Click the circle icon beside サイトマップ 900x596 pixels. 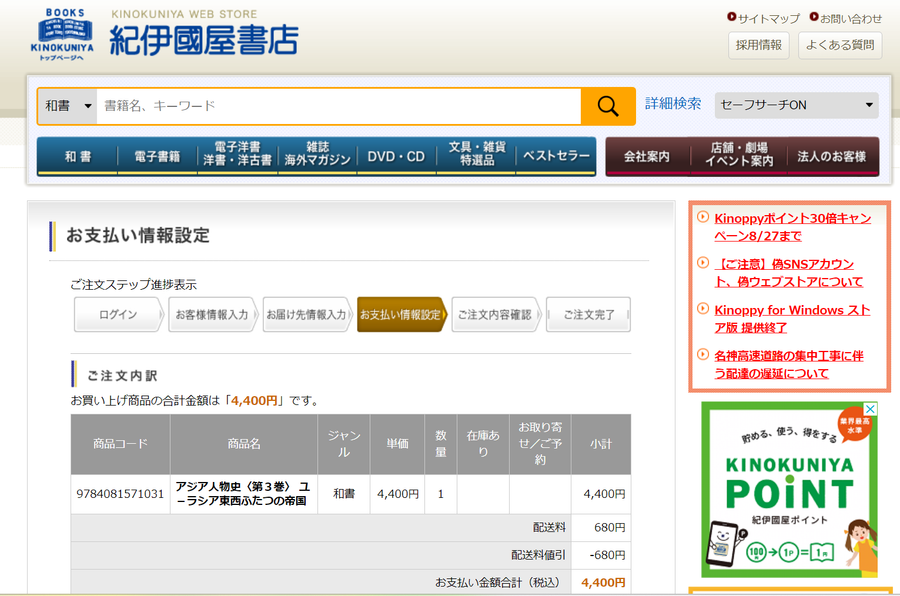pos(731,17)
